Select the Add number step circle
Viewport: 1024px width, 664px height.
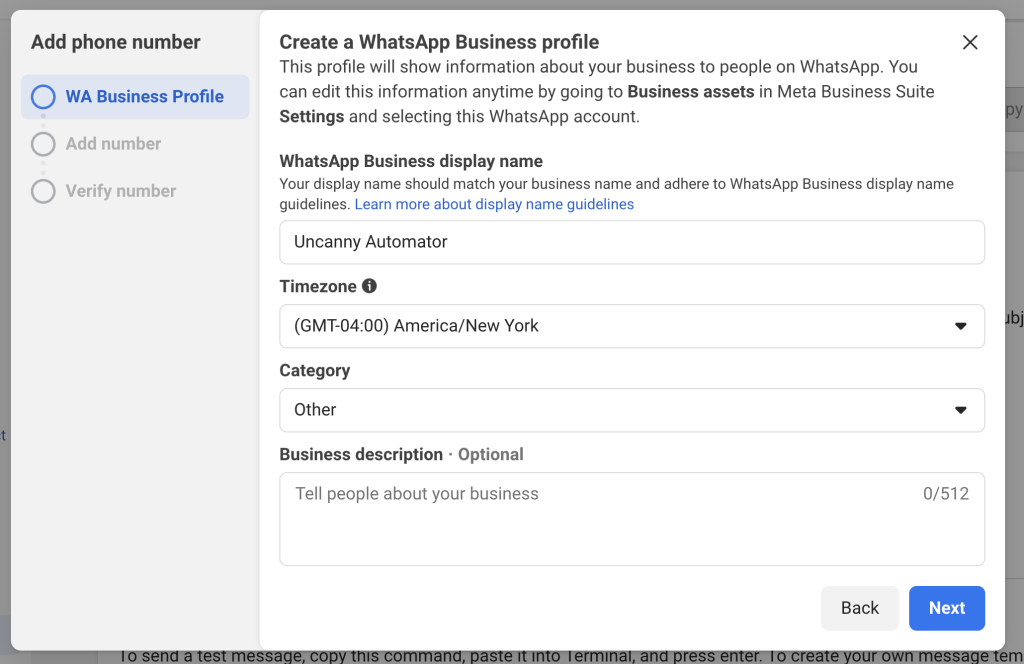pos(41,143)
